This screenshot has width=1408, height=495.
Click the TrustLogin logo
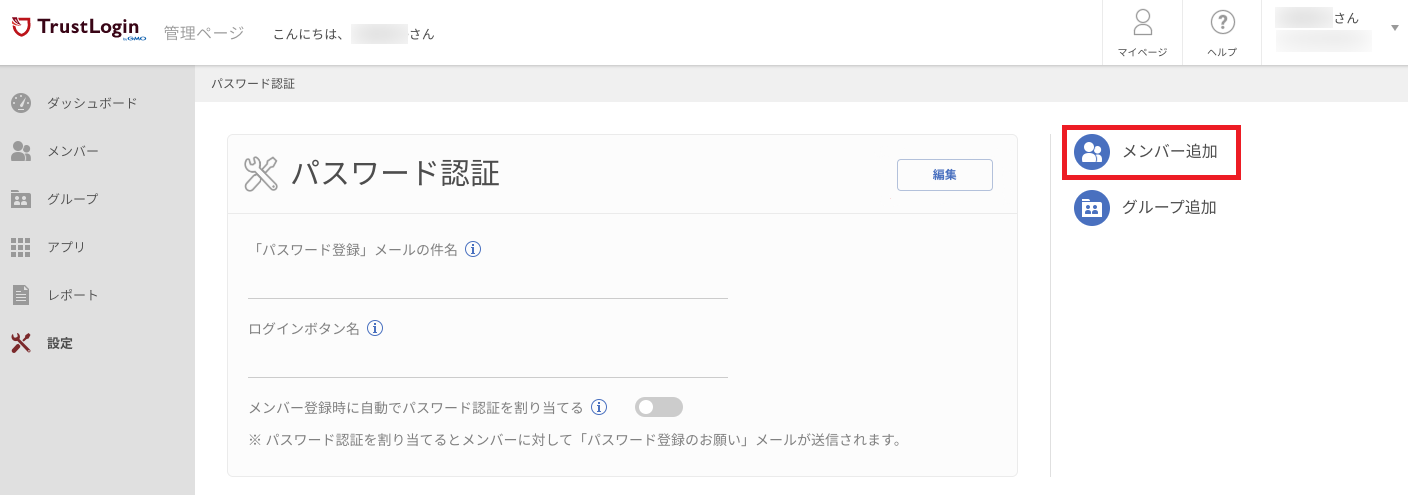pyautogui.click(x=79, y=29)
